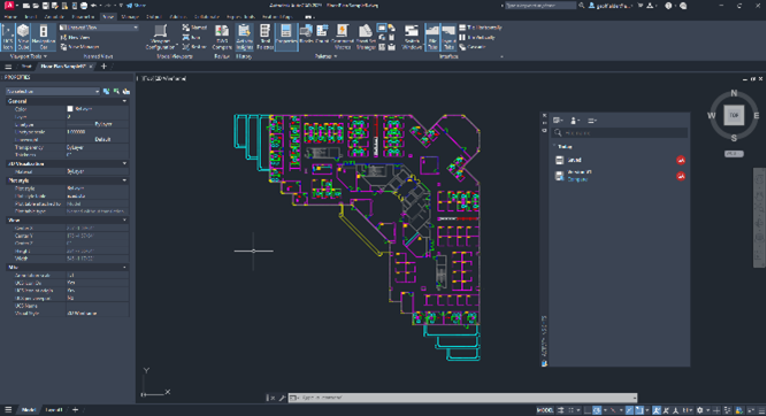Click the Color swatch in the Properties panel
The image size is (766, 416).
pyautogui.click(x=70, y=109)
